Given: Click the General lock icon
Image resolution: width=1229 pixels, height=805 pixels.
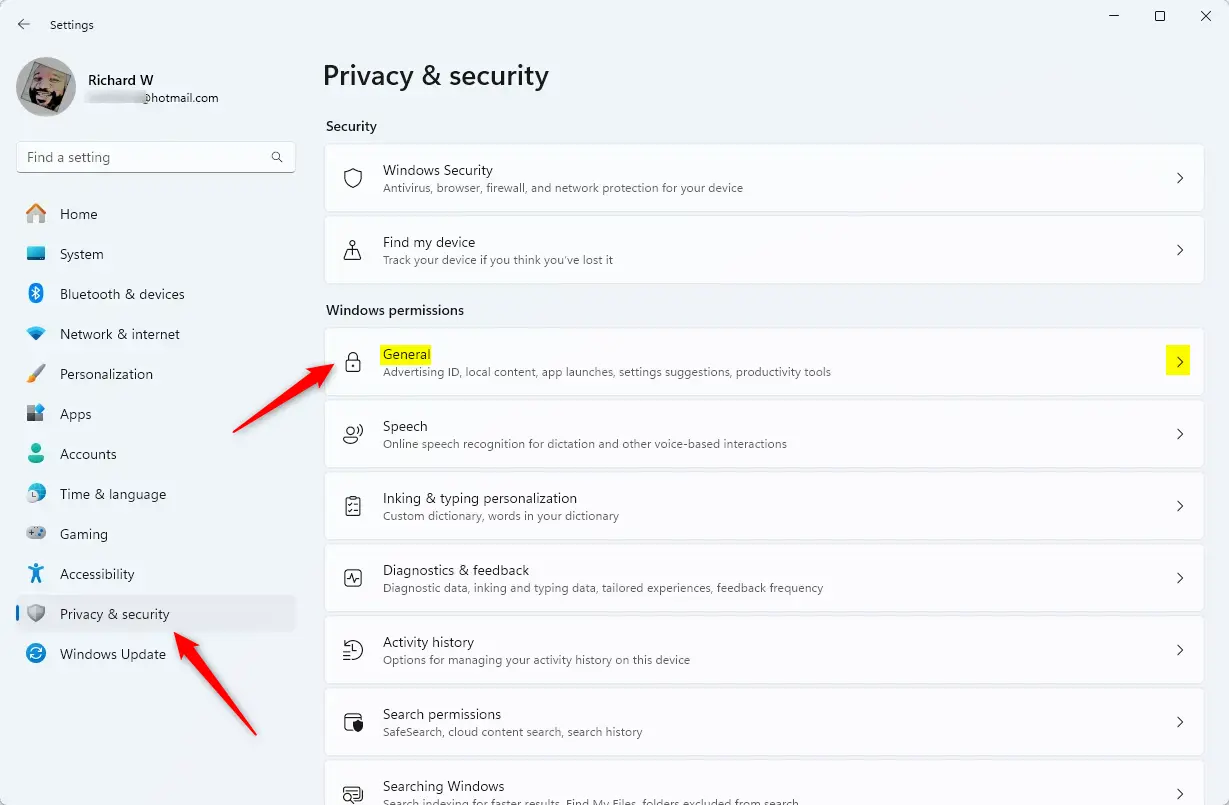Looking at the screenshot, I should 353,362.
